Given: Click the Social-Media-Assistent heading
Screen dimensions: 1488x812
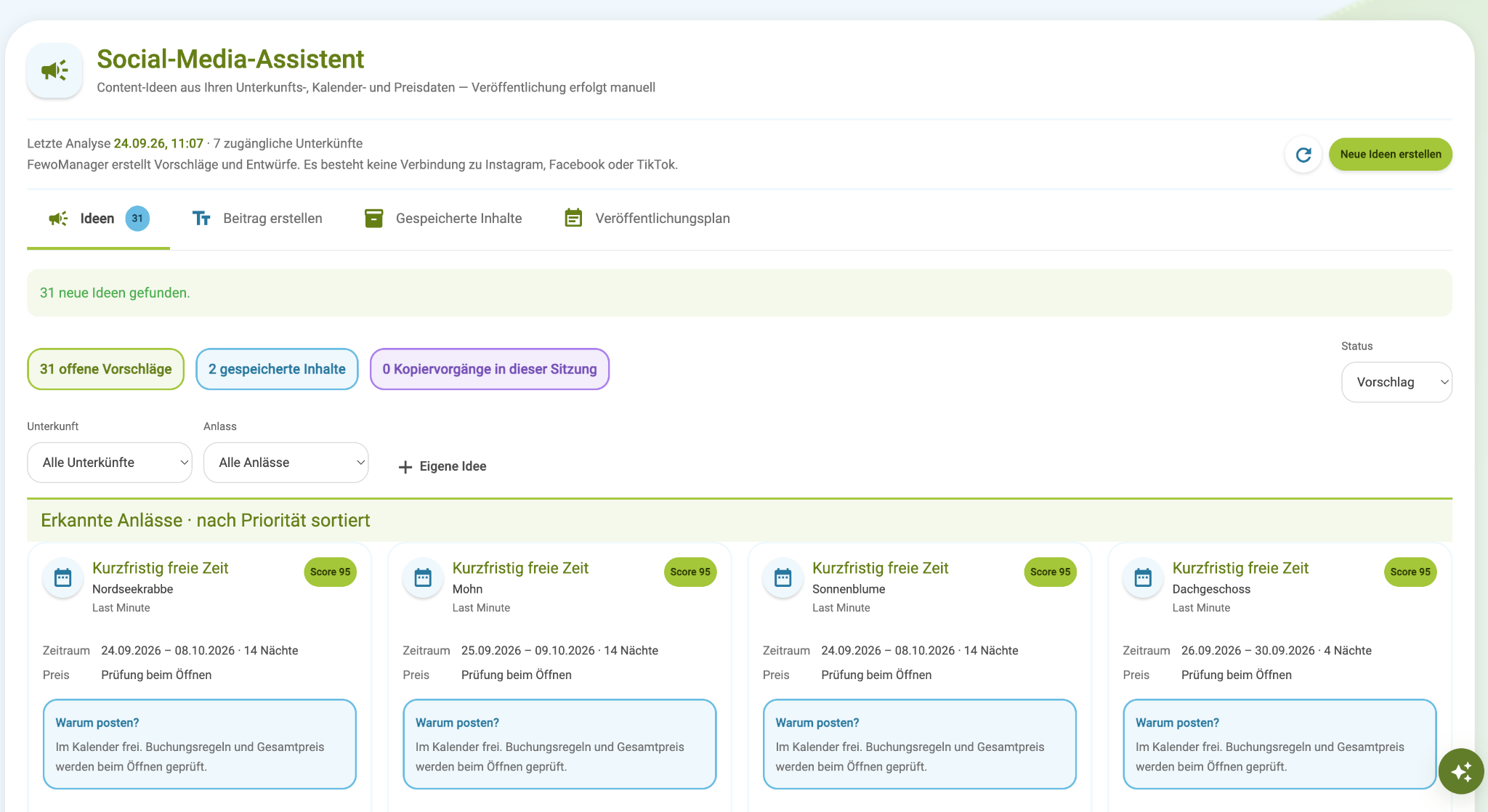Looking at the screenshot, I should coord(230,59).
